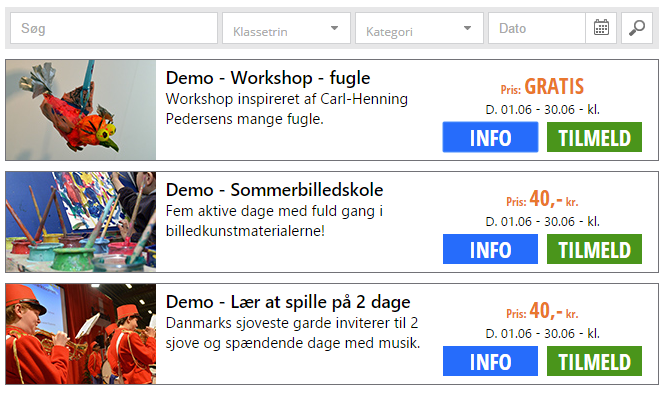This screenshot has height=395, width=667.
Task: Select the colorful bird workshop thumbnail
Action: 81,110
